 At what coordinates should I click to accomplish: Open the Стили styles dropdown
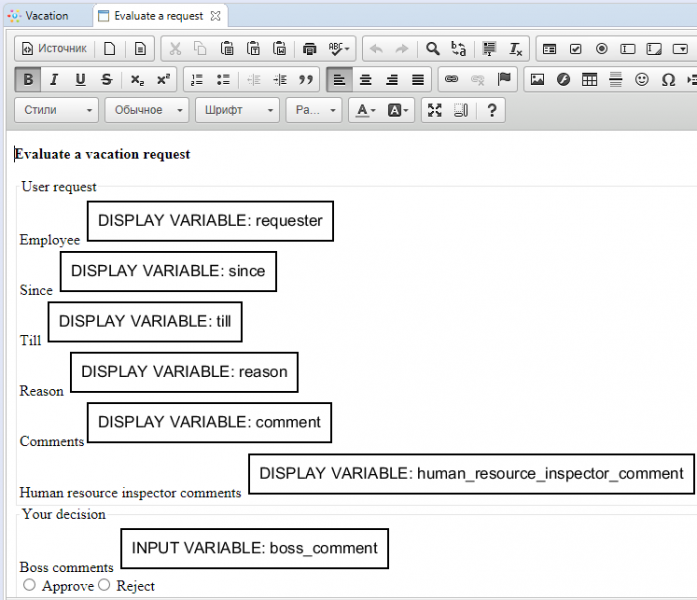point(59,111)
